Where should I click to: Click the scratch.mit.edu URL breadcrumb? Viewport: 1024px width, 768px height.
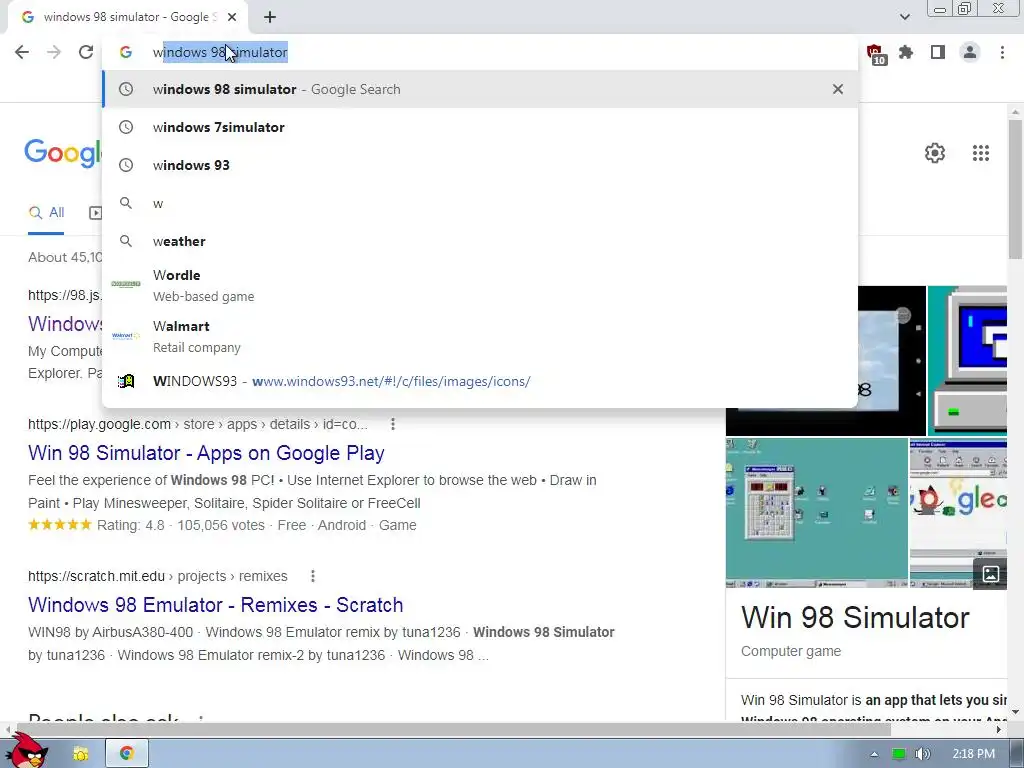(157, 576)
